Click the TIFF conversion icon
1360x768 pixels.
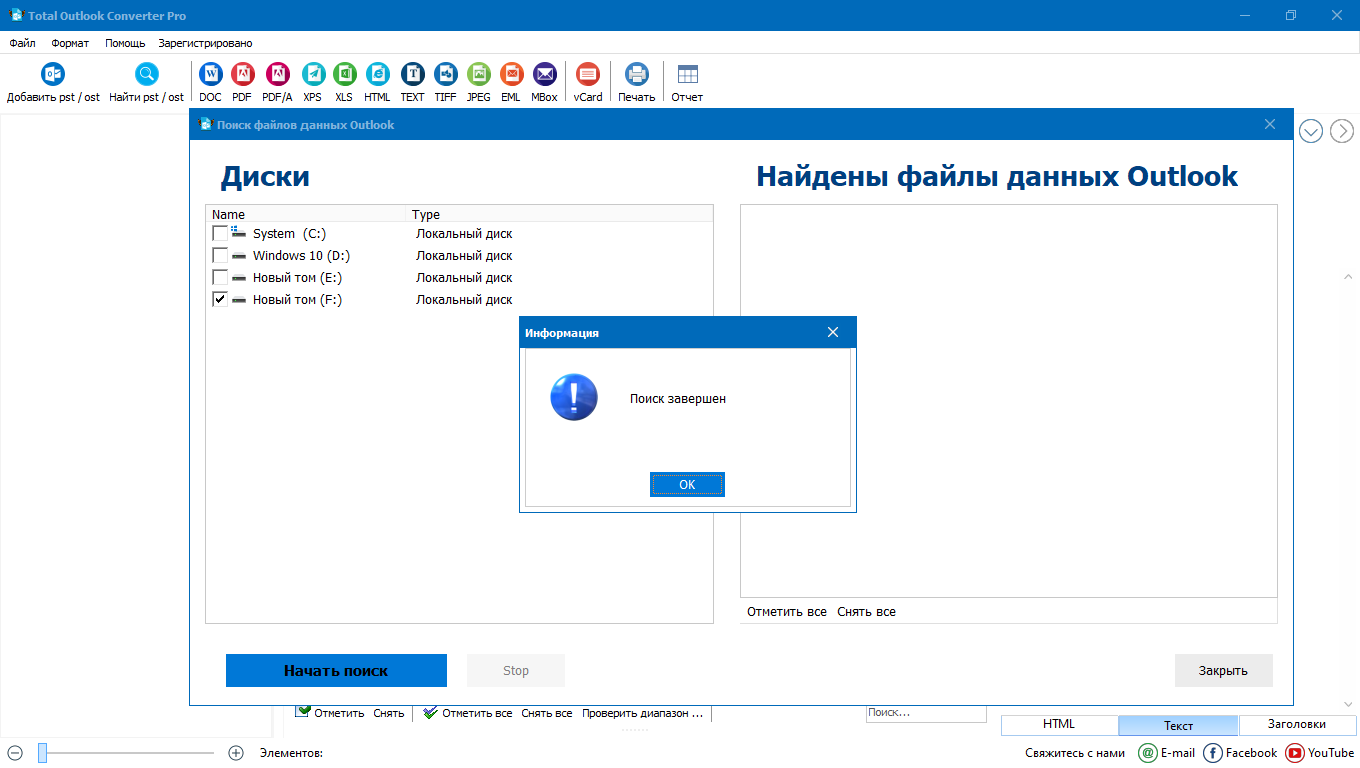[445, 75]
